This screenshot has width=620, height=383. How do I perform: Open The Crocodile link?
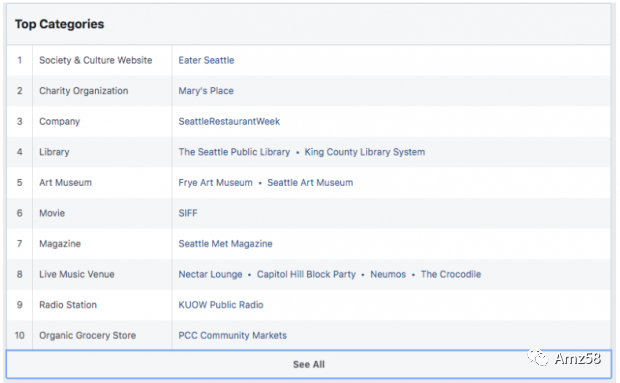click(x=451, y=274)
